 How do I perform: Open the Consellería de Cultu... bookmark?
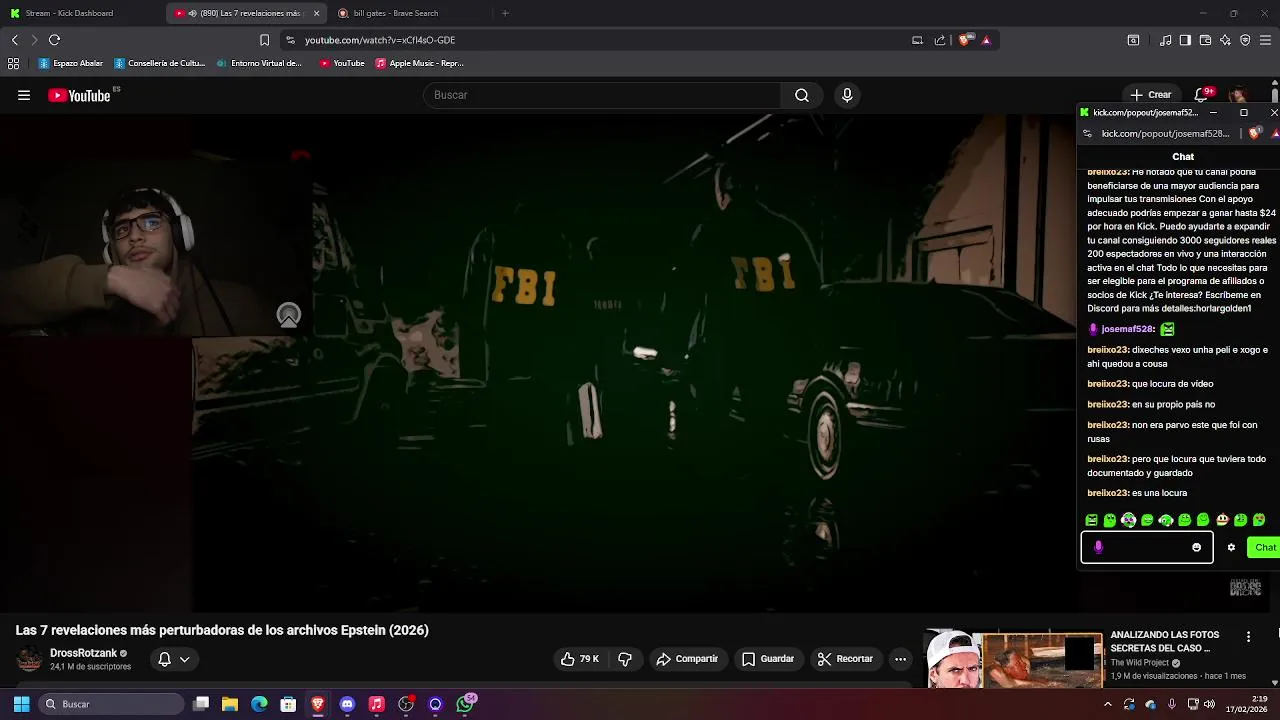click(160, 63)
